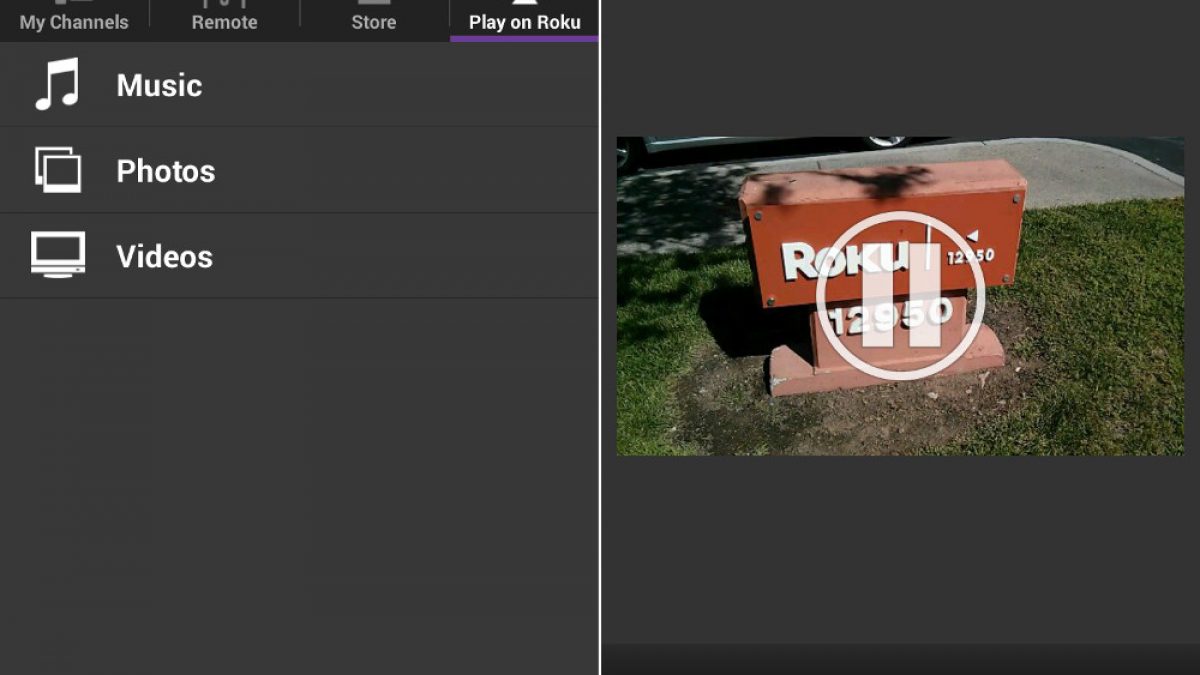Select the Videos text label
Viewport: 1200px width, 675px height.
(164, 257)
